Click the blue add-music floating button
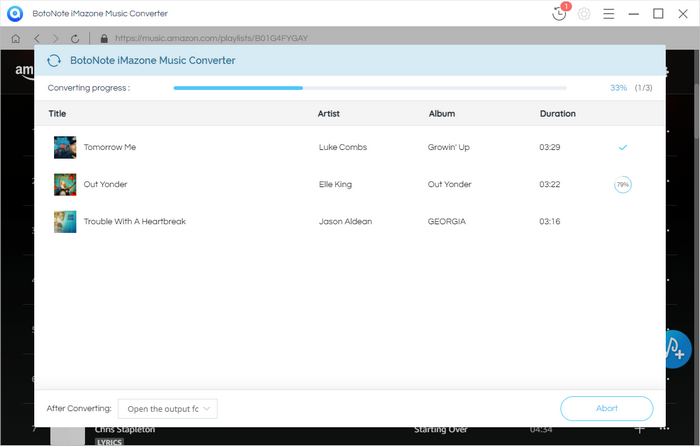Screen dimensions: 700x446 pyautogui.click(x=679, y=349)
